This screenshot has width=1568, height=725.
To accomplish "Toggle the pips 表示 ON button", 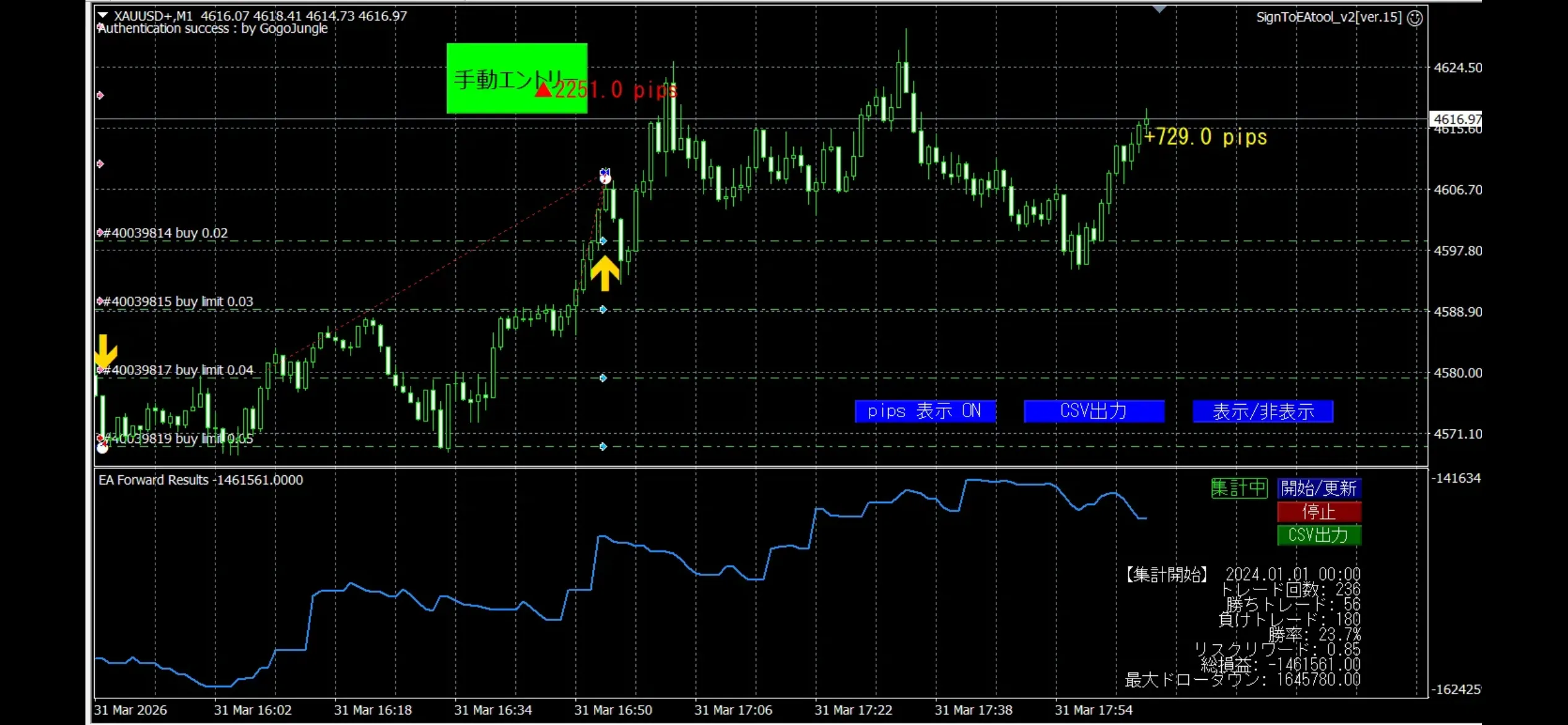I will [x=925, y=411].
